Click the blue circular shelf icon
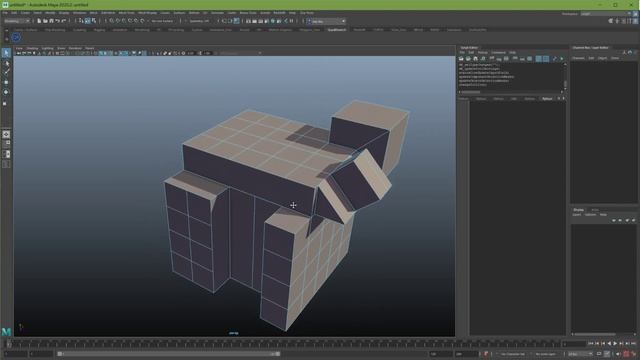The image size is (640, 360). (16, 38)
